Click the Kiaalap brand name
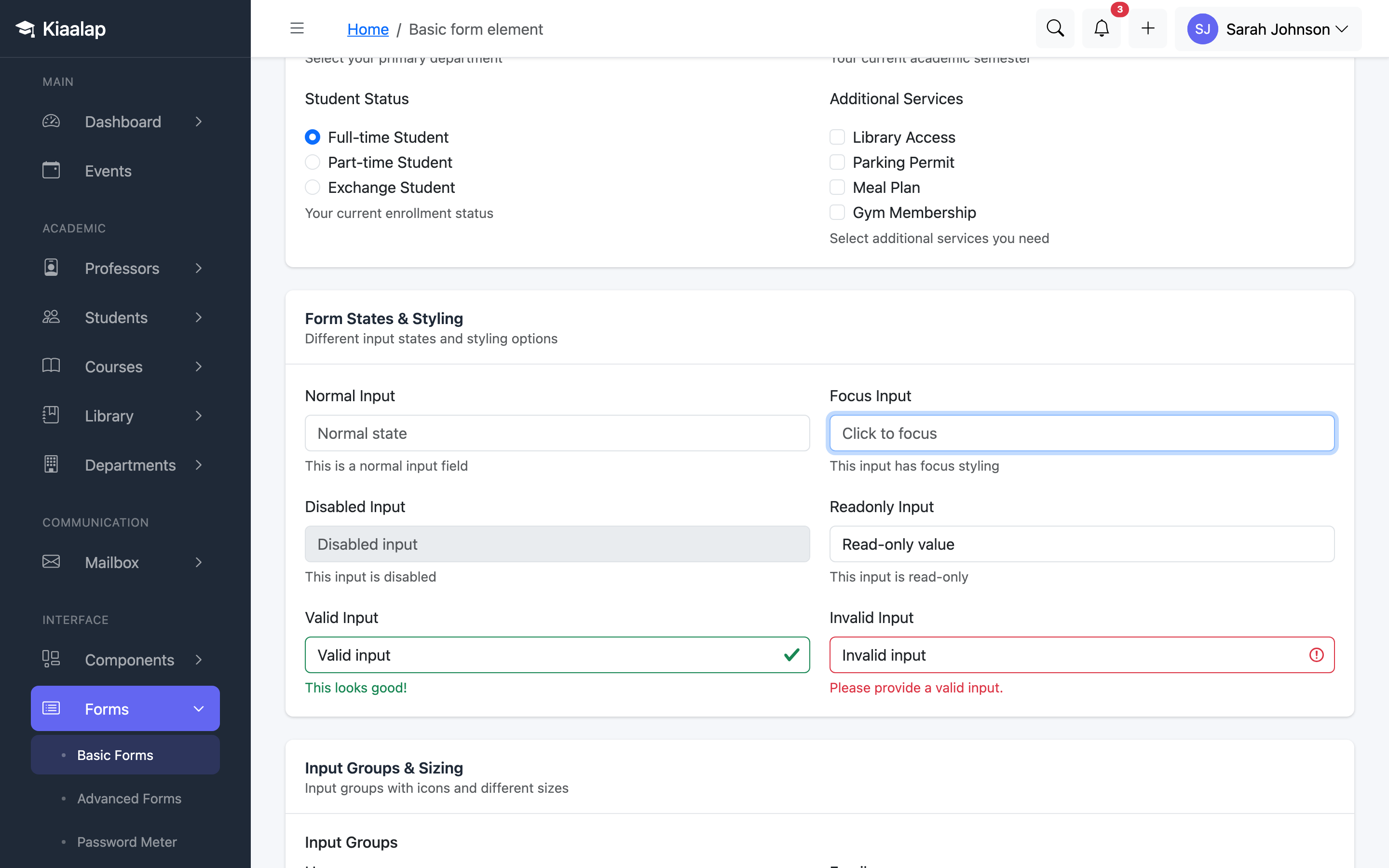The height and width of the screenshot is (868, 1389). [x=74, y=29]
